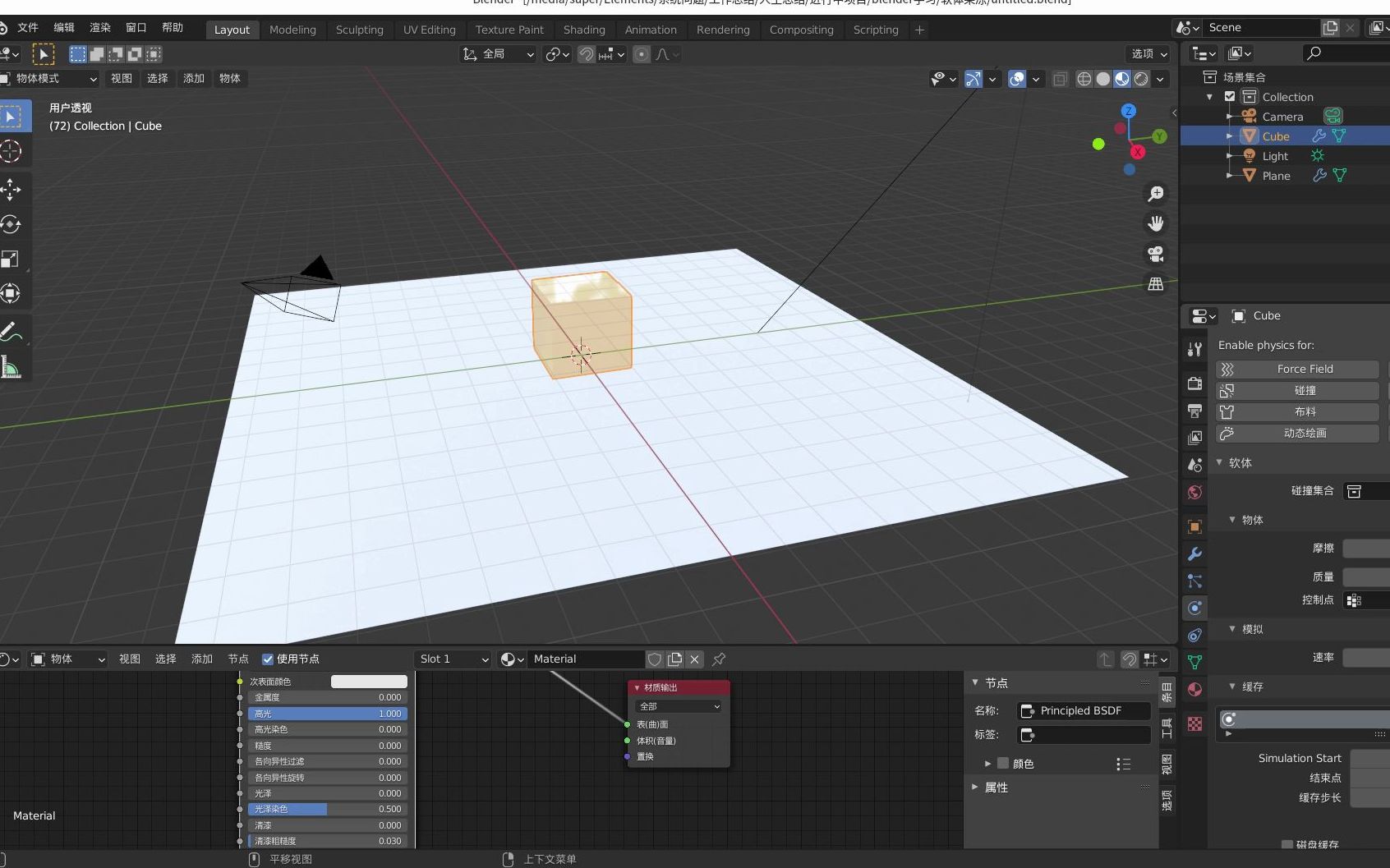Switch viewport to Rendered shading mode
Screen dimensions: 1390x868
(1141, 79)
